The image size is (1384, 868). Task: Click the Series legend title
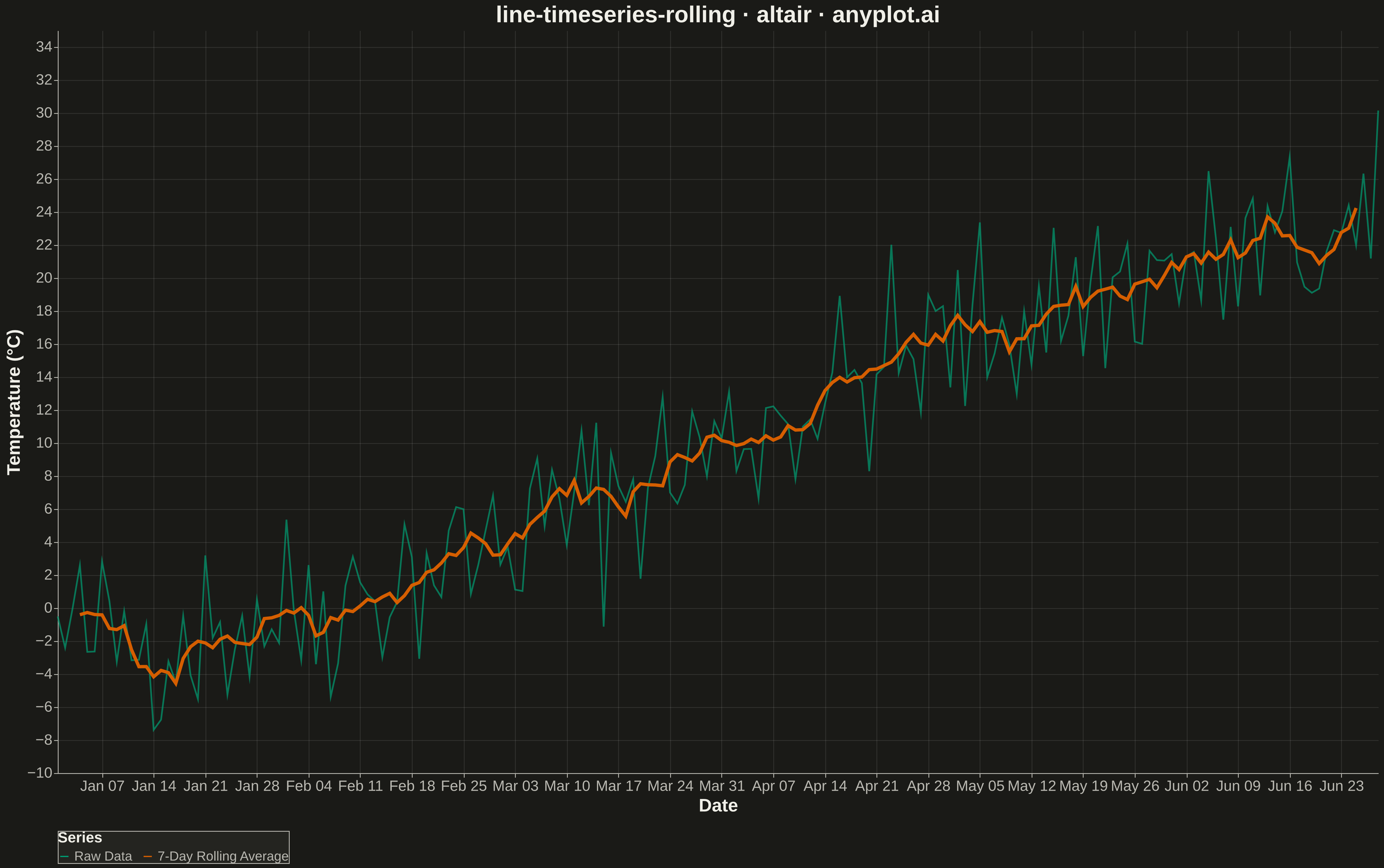click(x=80, y=837)
